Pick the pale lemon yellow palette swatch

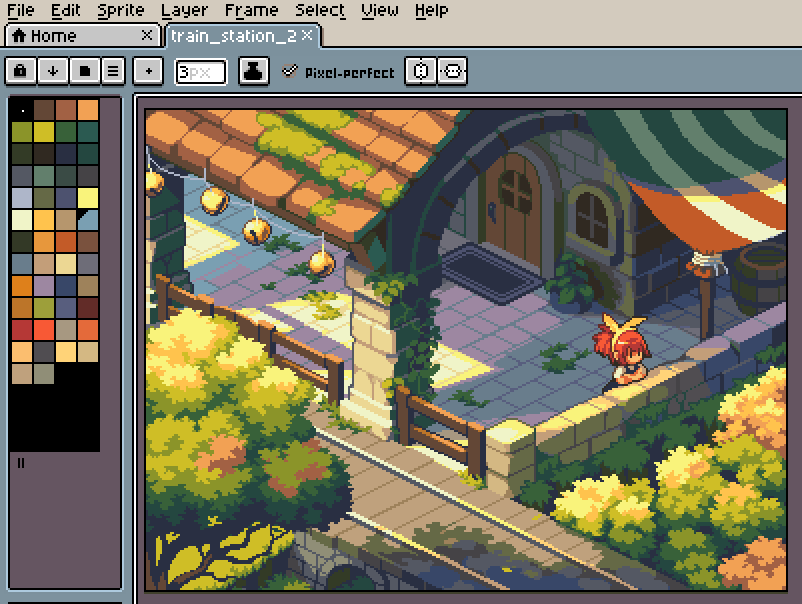pos(88,198)
